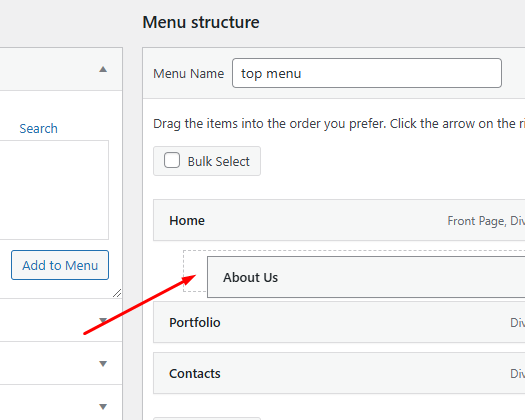Click the resize grip of the list box
This screenshot has width=525, height=420.
point(117,293)
